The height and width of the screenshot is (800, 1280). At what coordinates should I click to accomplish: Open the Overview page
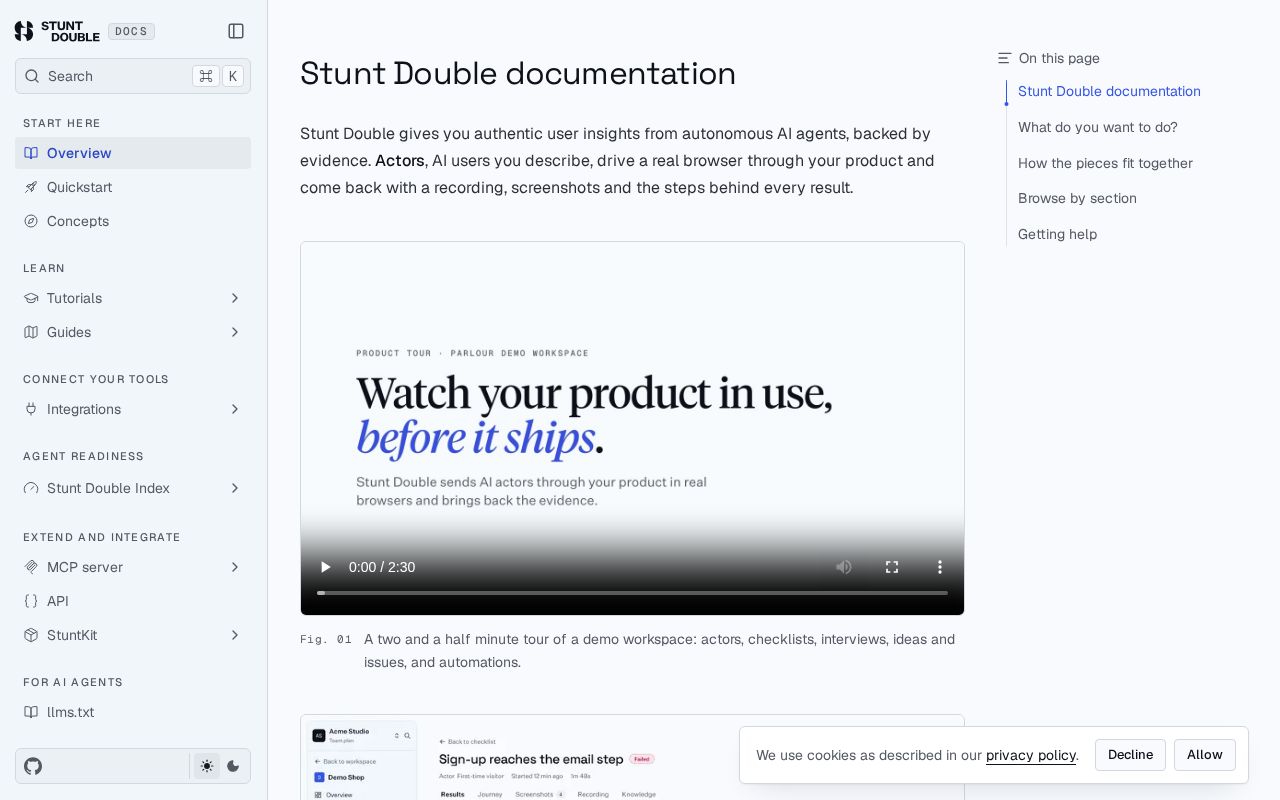(x=133, y=153)
